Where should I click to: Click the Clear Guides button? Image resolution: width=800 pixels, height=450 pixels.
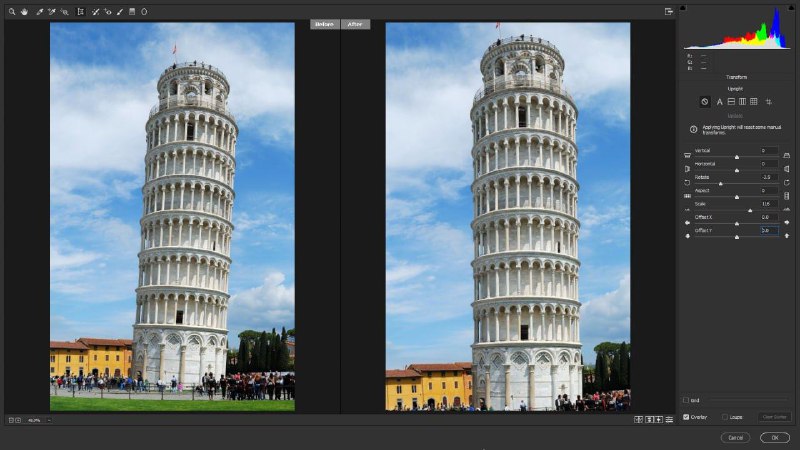point(774,417)
